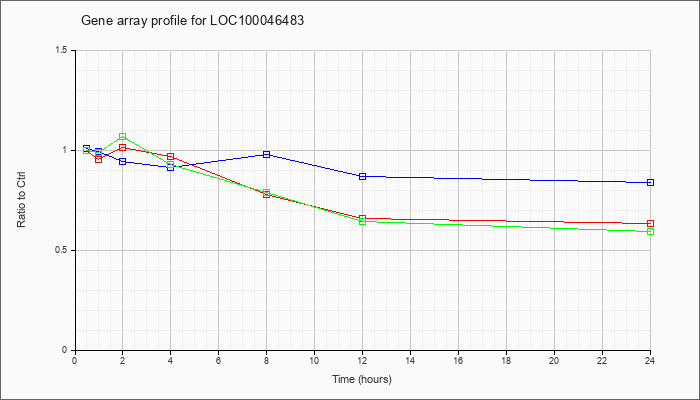Viewport: 700px width, 400px height.
Task: Select the red data marker at 24 hours
Action: (650, 223)
